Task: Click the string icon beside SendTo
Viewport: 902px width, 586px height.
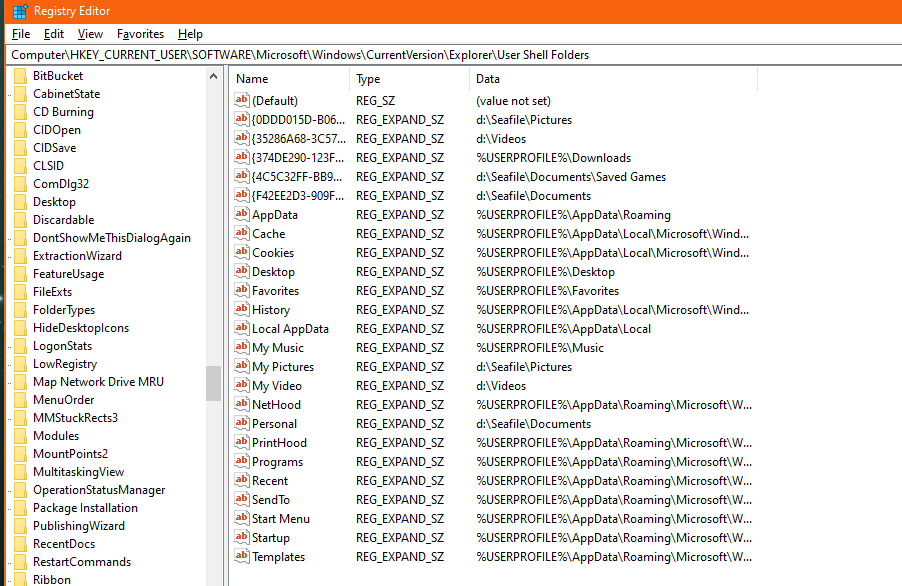Action: point(241,499)
